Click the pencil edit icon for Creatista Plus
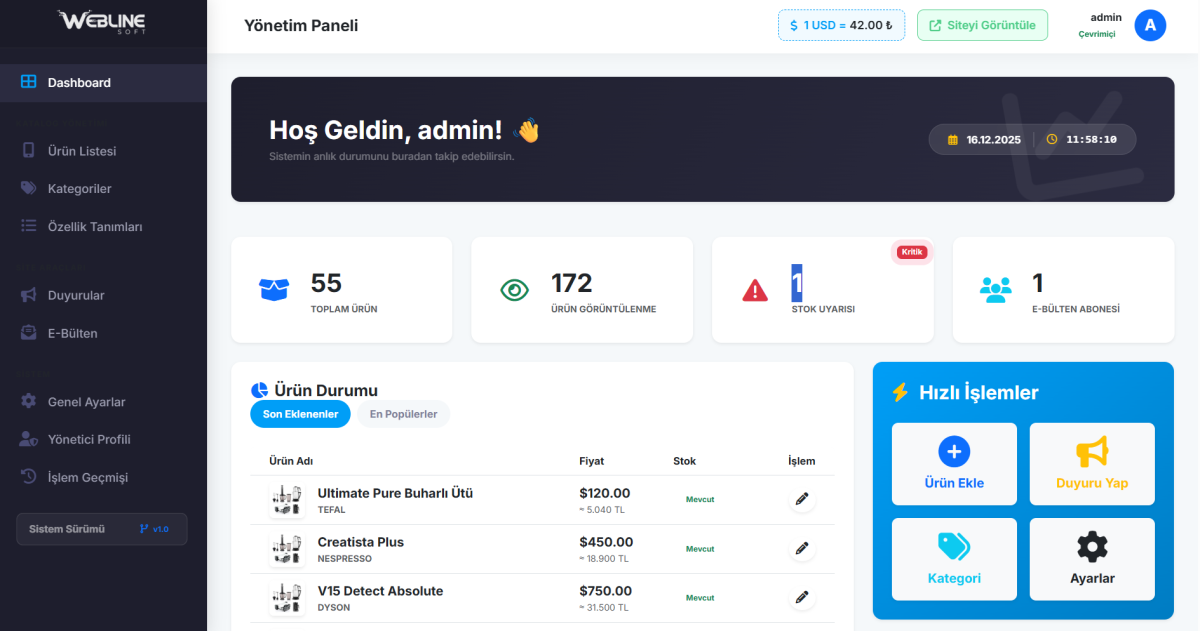 pyautogui.click(x=801, y=548)
